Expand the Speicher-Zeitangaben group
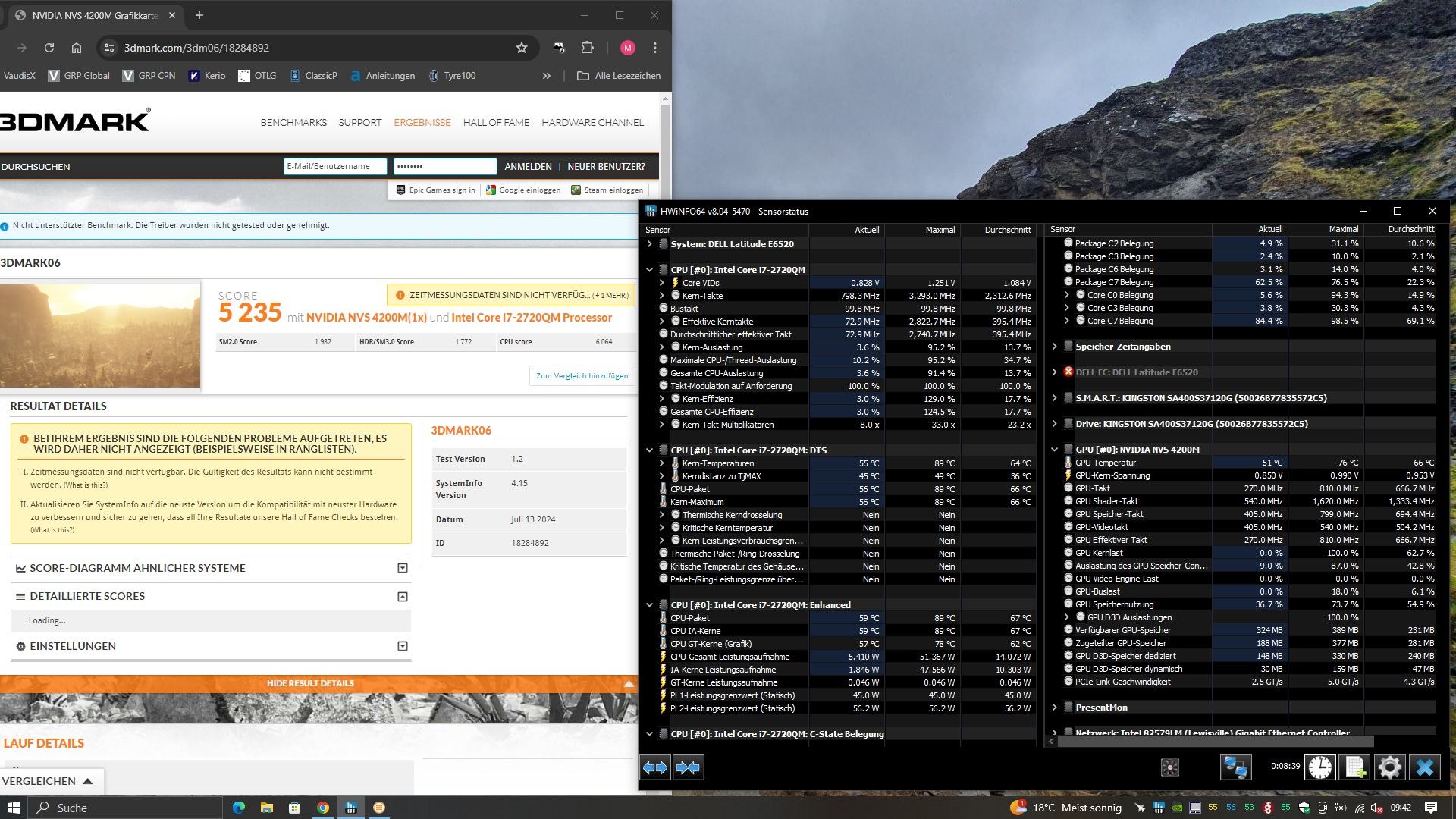This screenshot has height=819, width=1456. pyautogui.click(x=1054, y=347)
